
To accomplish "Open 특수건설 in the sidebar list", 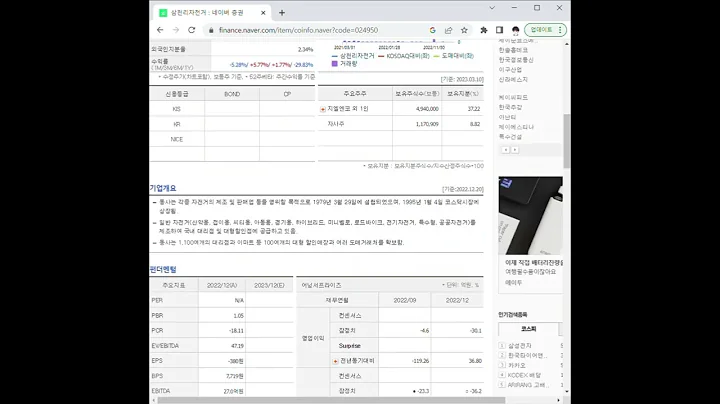I will (x=510, y=137).
